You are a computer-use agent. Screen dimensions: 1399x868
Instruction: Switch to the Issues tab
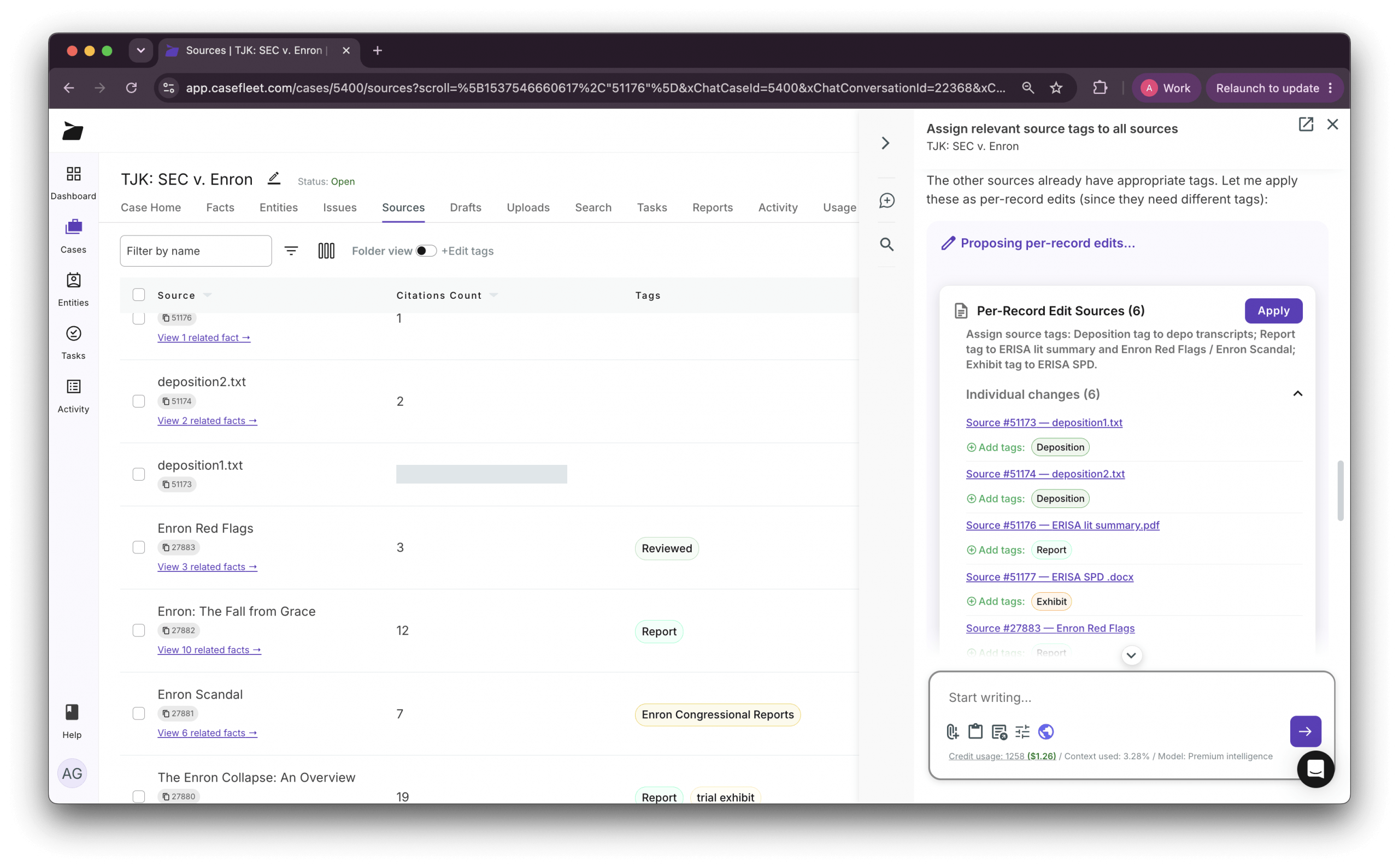coord(339,207)
